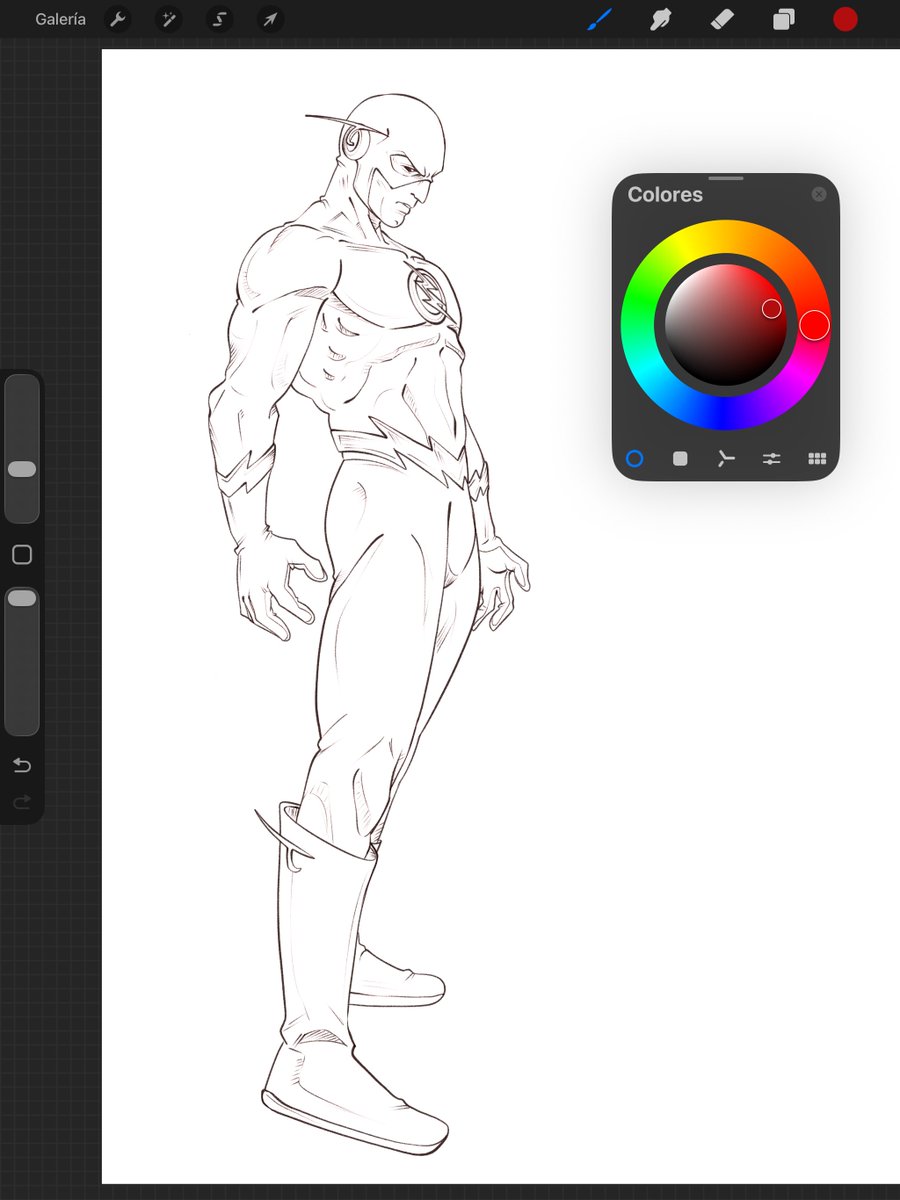Switch to the Harmony color tab

(726, 459)
